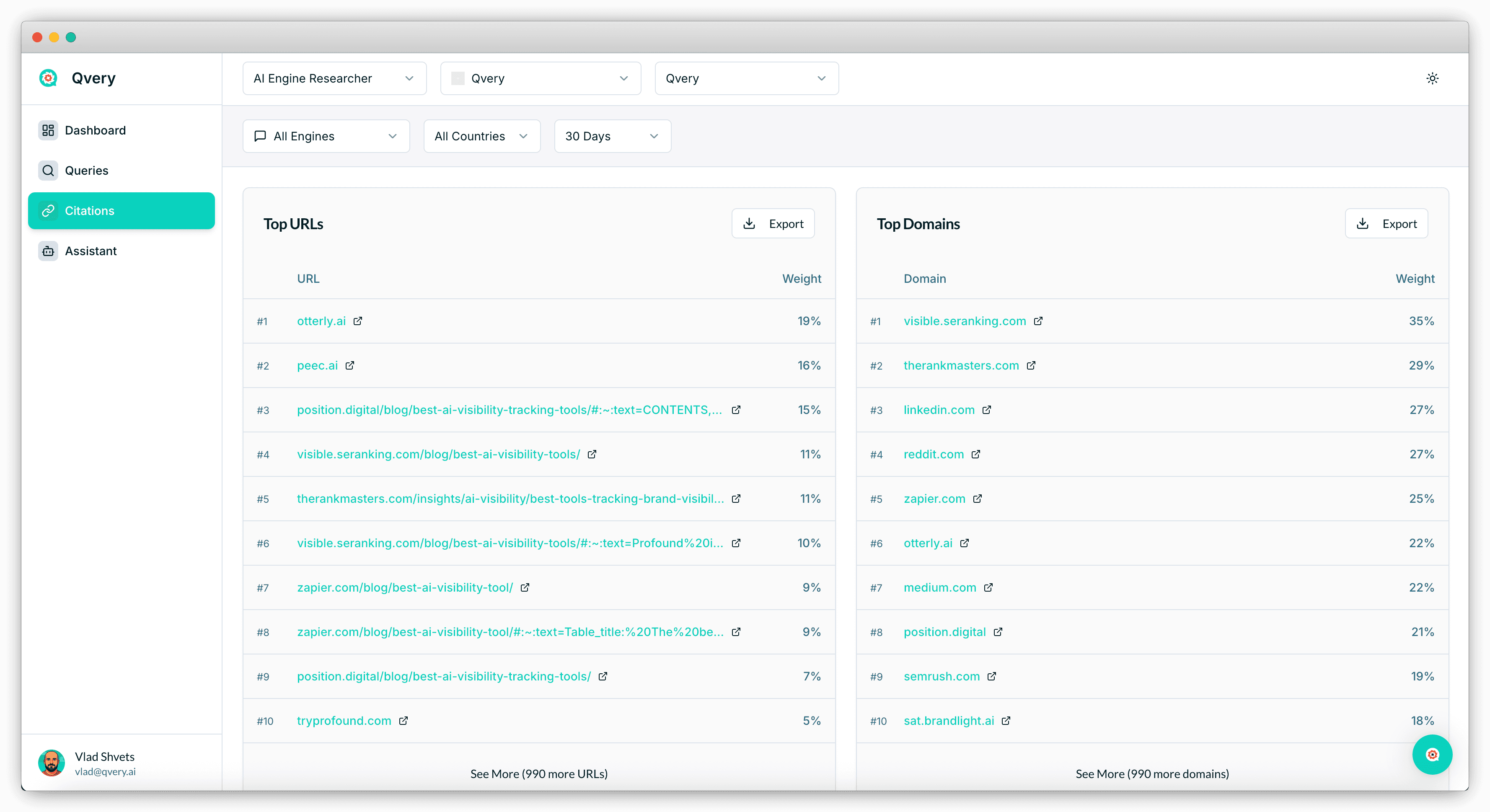Export the Top URLs table

[773, 224]
